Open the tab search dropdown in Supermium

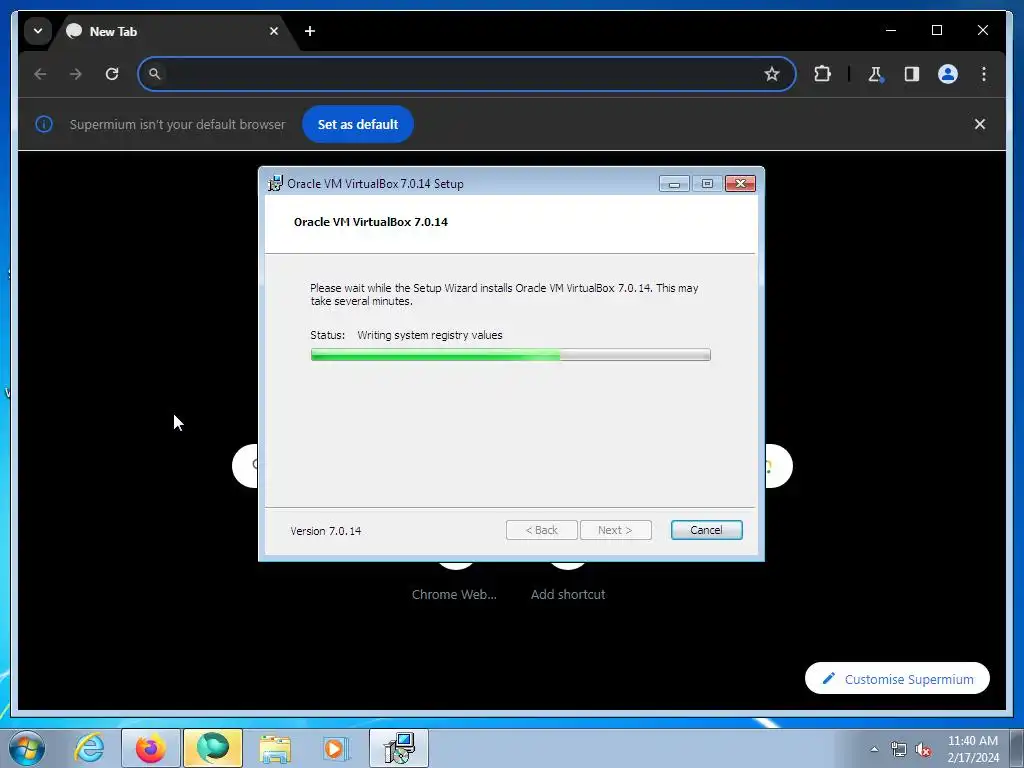point(38,31)
